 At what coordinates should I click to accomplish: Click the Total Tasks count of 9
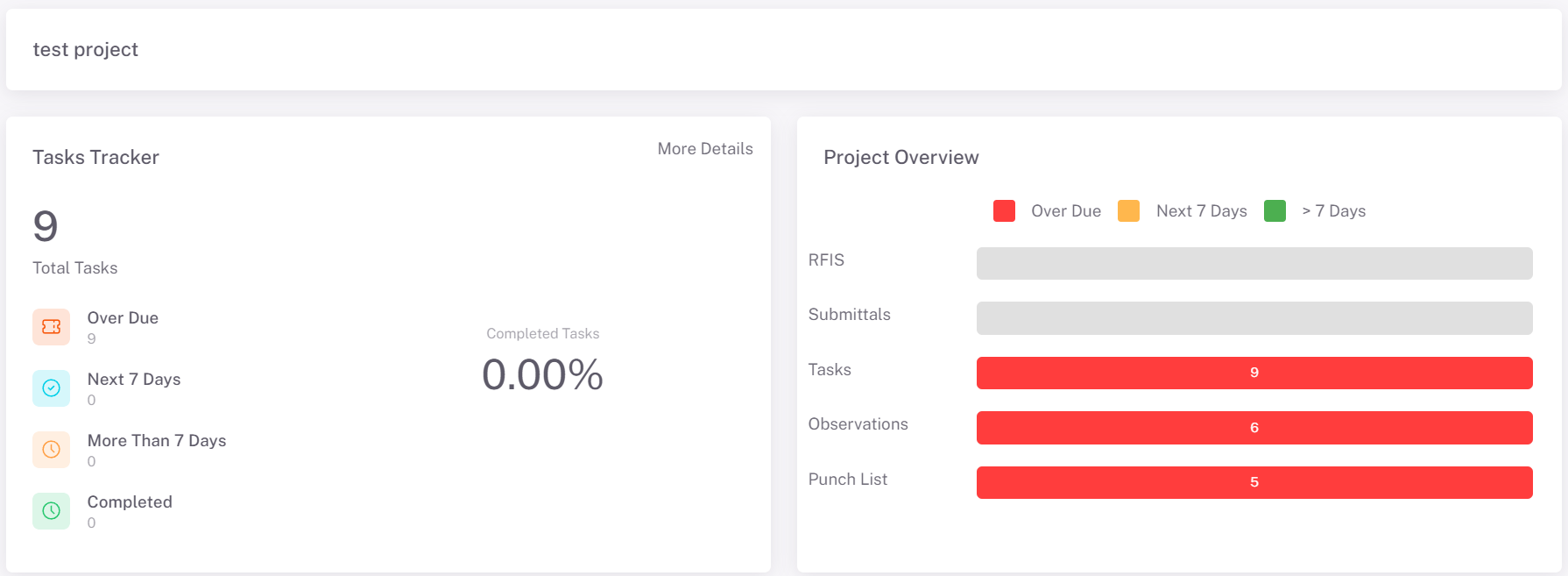46,227
